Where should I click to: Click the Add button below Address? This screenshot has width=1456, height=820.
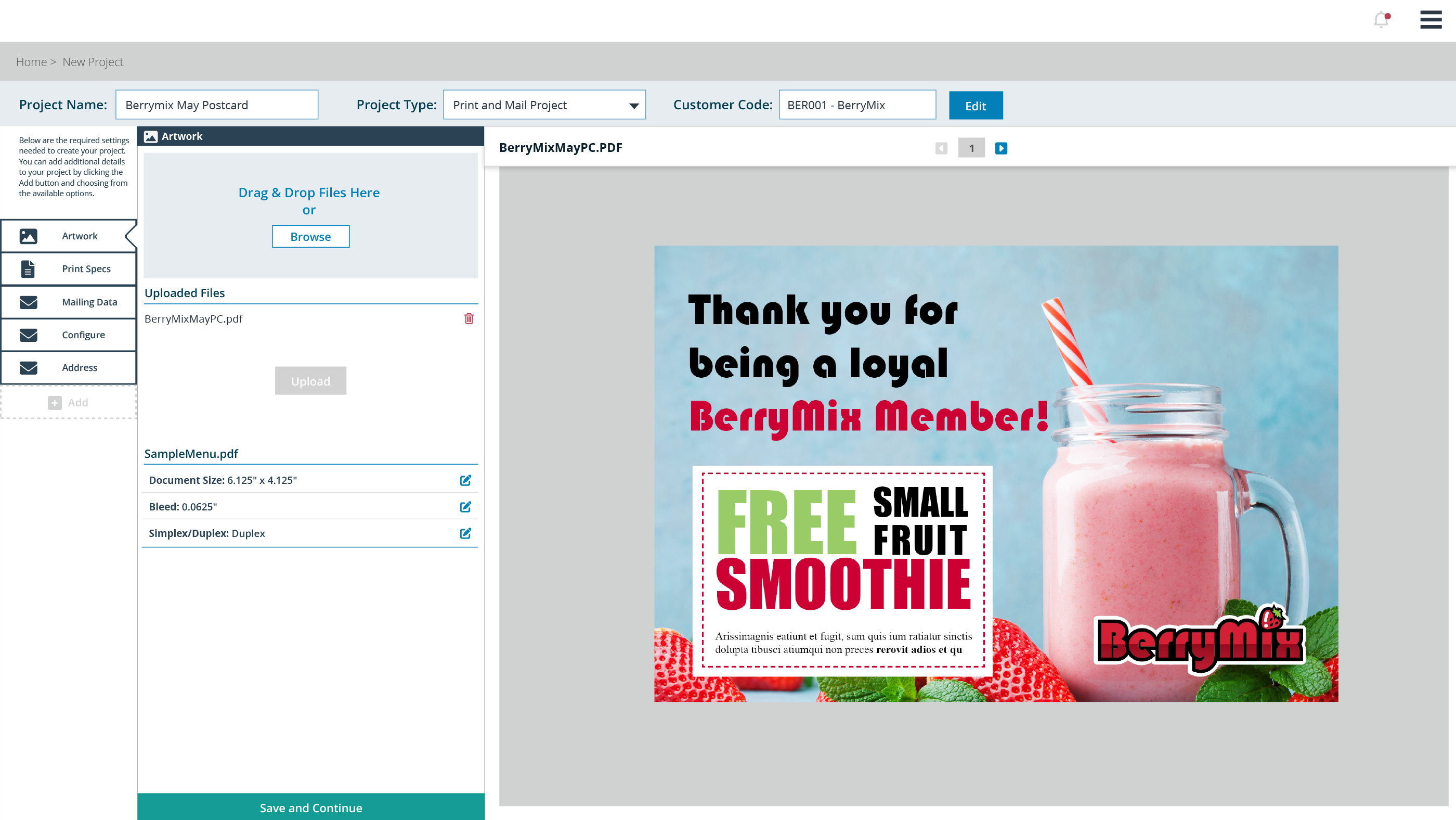coord(68,402)
